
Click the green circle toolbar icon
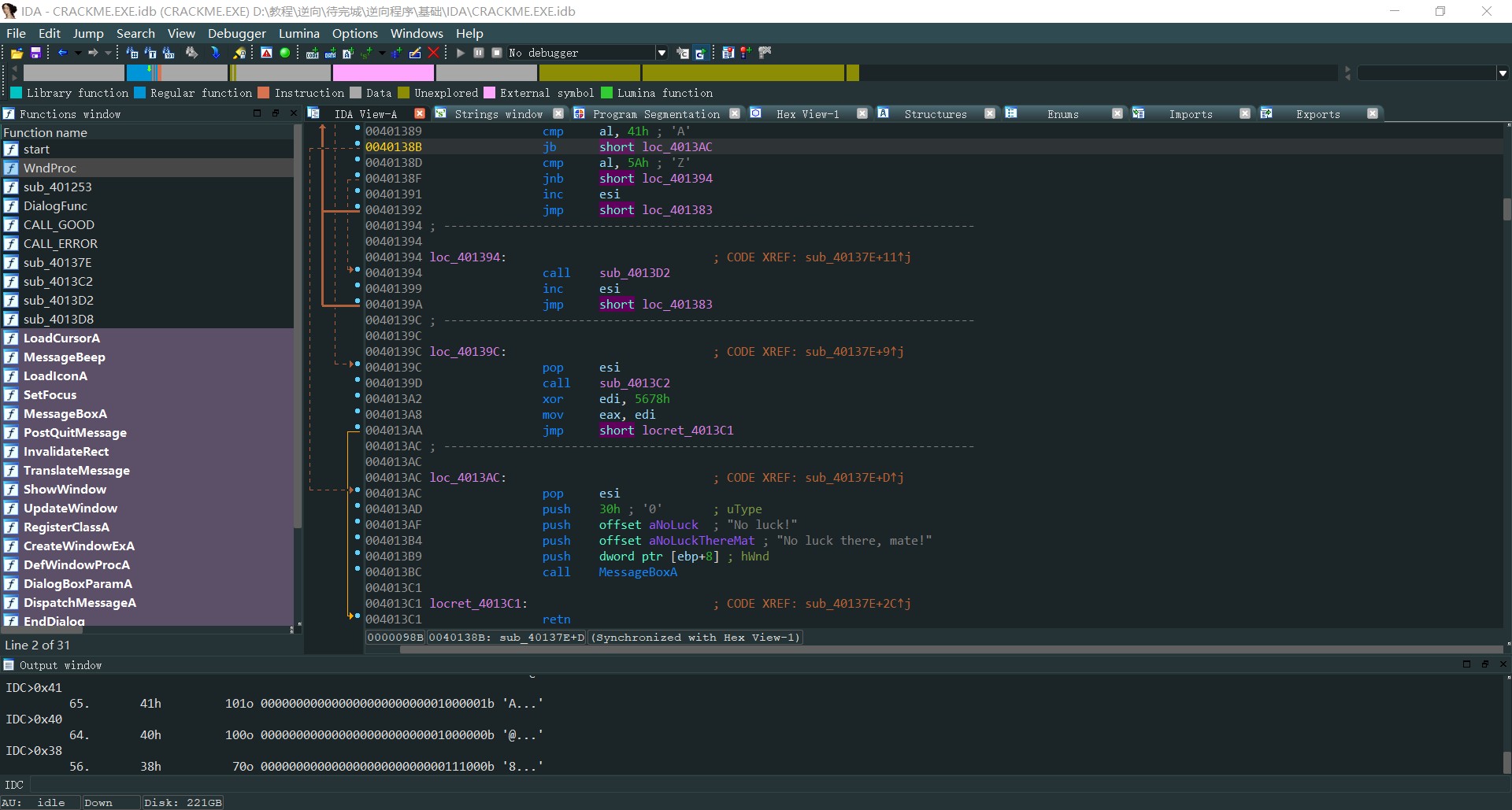[x=285, y=53]
